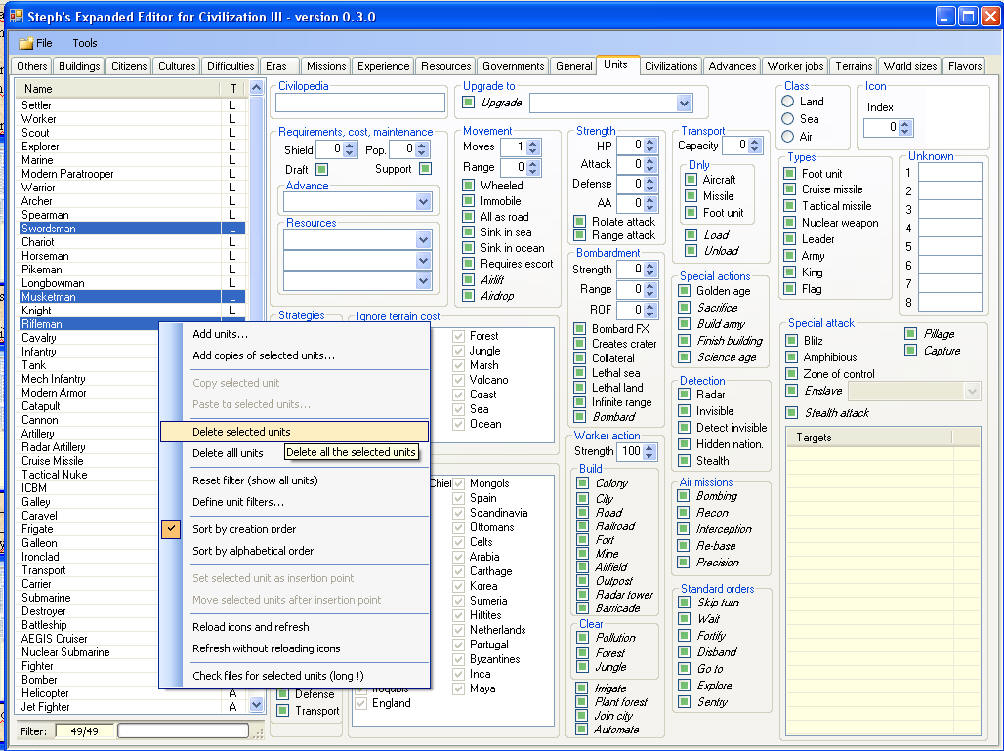
Task: Enable the Foot unit type checkbox
Action: tap(789, 174)
